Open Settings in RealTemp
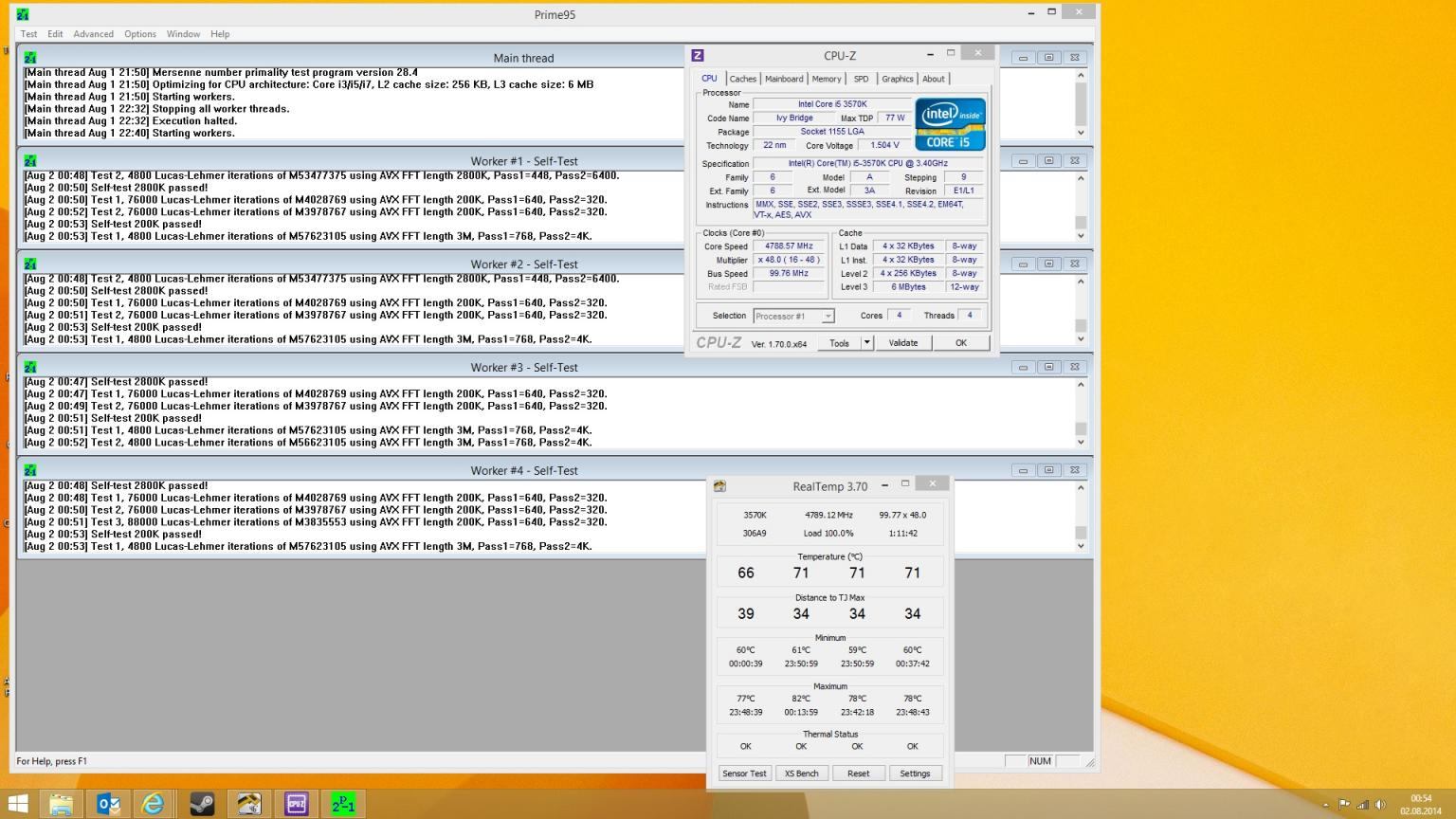 pyautogui.click(x=915, y=773)
